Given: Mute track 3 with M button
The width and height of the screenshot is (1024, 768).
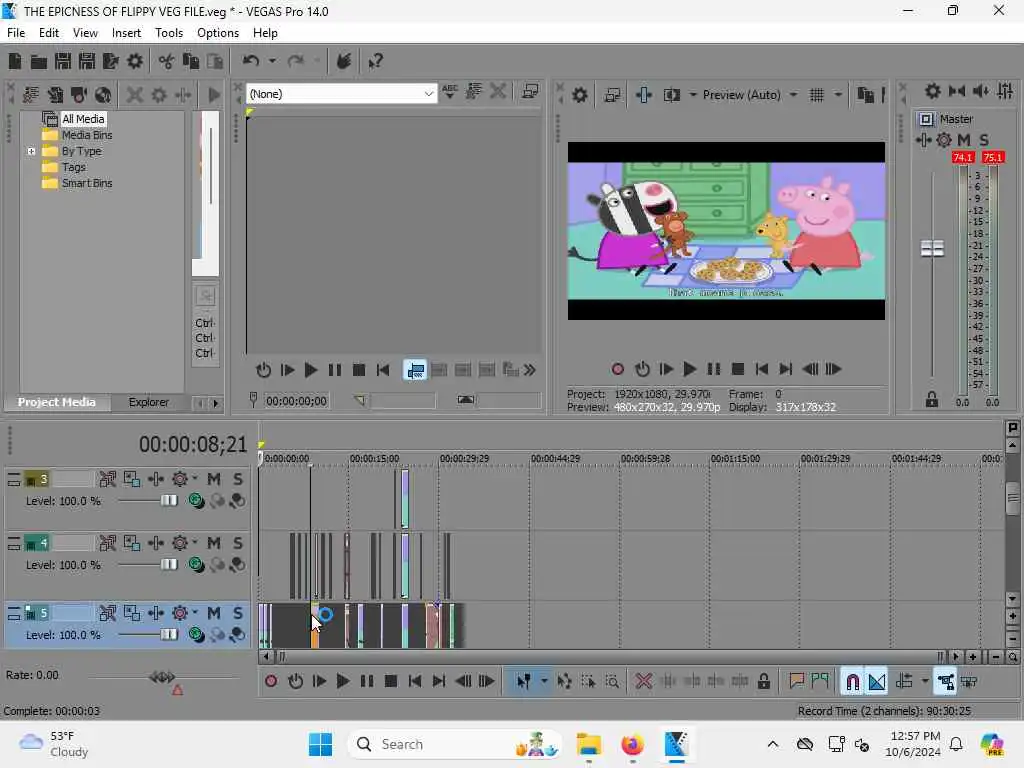Looking at the screenshot, I should 214,479.
